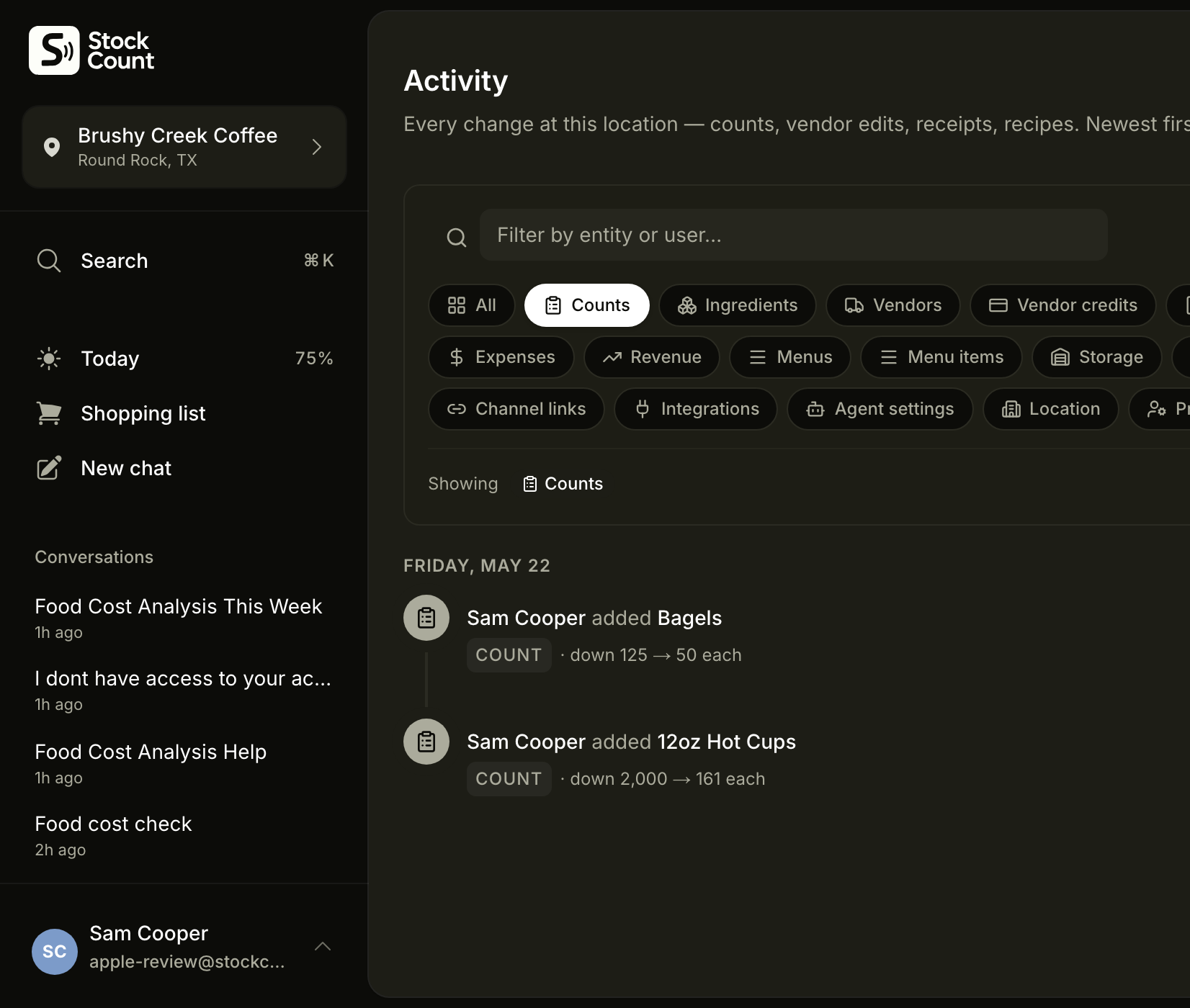Screen dimensions: 1190x1008
Task: Toggle the Vendors filter chip
Action: click(893, 305)
